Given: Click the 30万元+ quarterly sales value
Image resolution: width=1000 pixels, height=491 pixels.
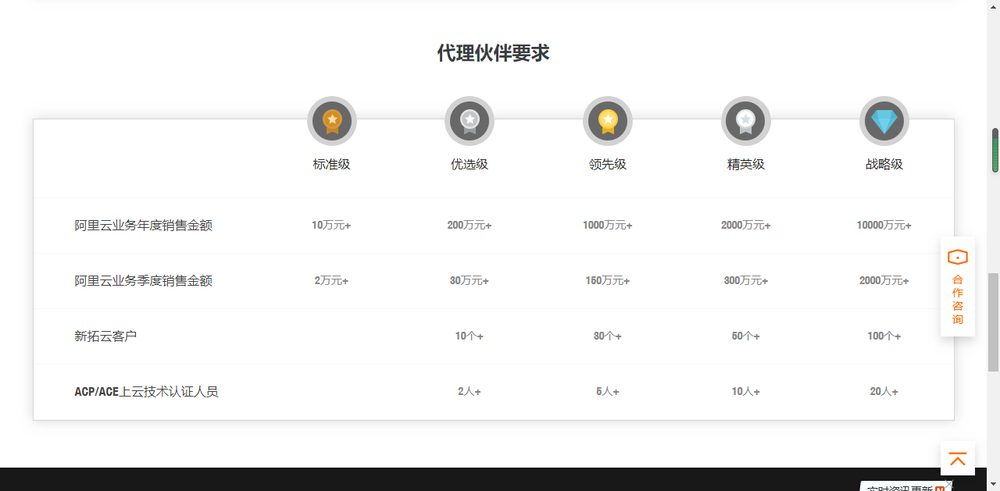Looking at the screenshot, I should pos(469,281).
